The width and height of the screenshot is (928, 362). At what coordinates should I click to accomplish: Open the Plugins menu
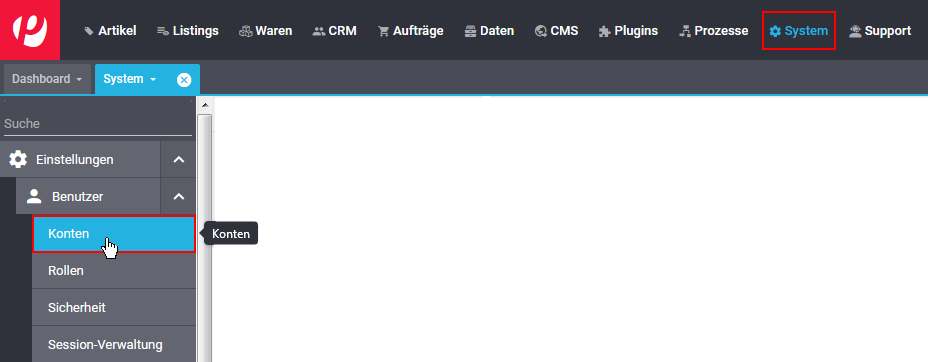[628, 31]
